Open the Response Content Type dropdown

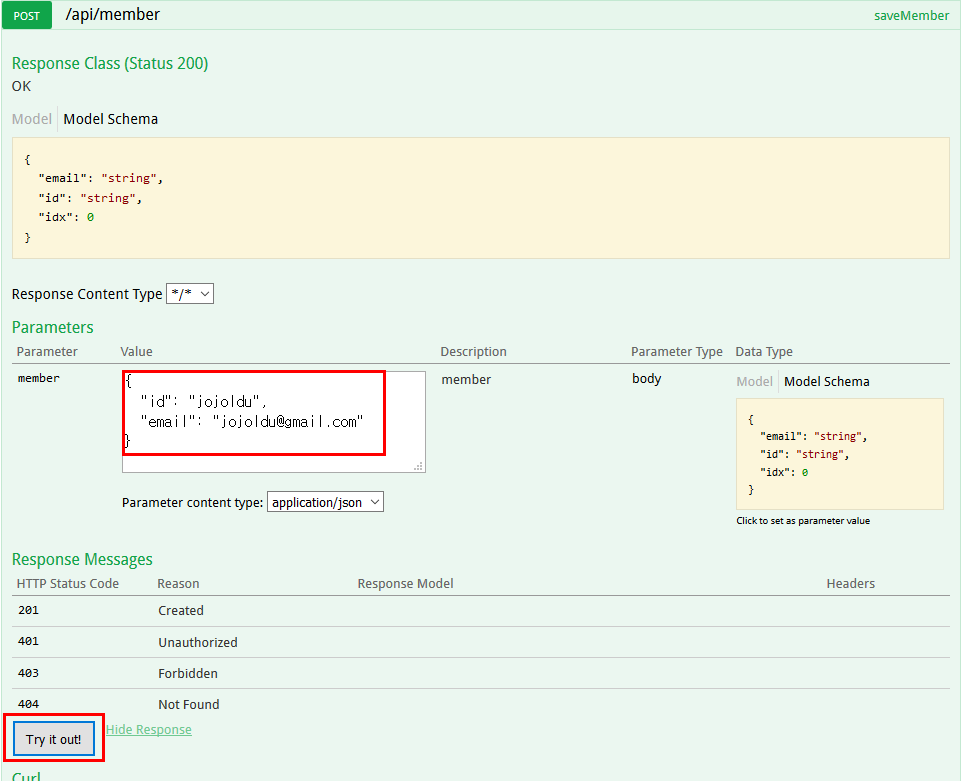[x=190, y=294]
